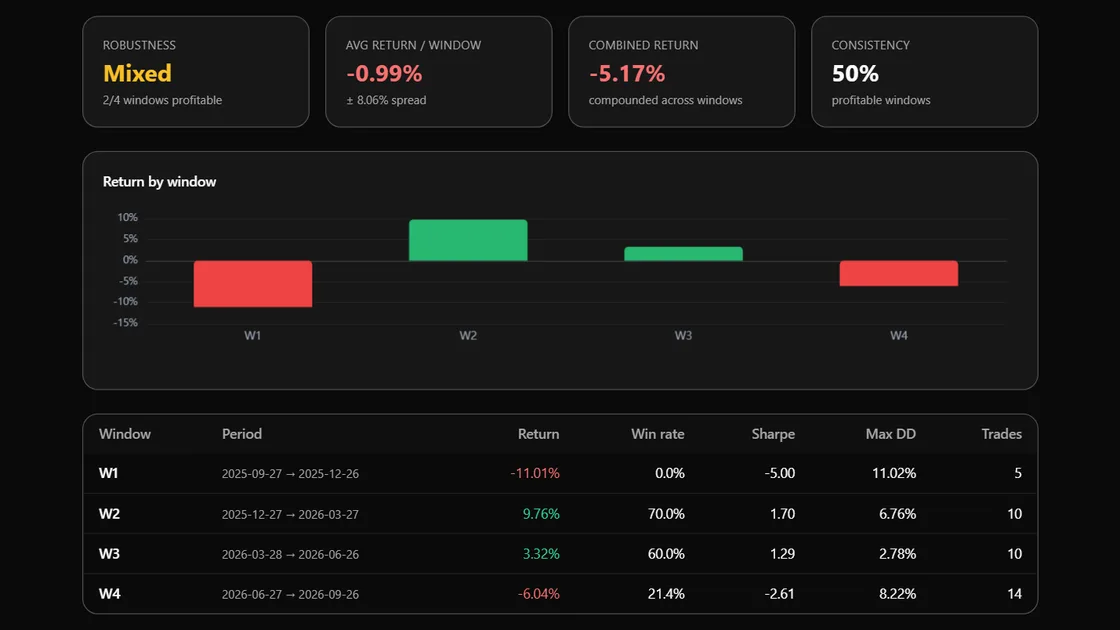Click period 2025-09-27 → 2025-12-26
The height and width of the screenshot is (630, 1120).
290,474
